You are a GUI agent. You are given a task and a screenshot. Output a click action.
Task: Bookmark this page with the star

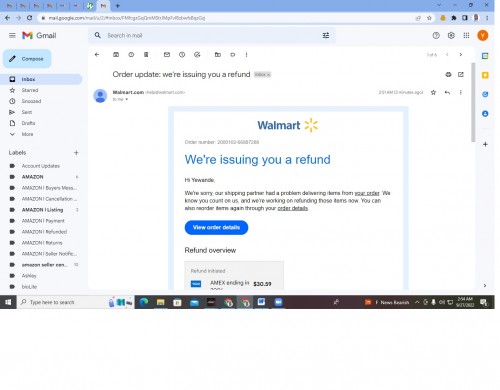tap(429, 18)
